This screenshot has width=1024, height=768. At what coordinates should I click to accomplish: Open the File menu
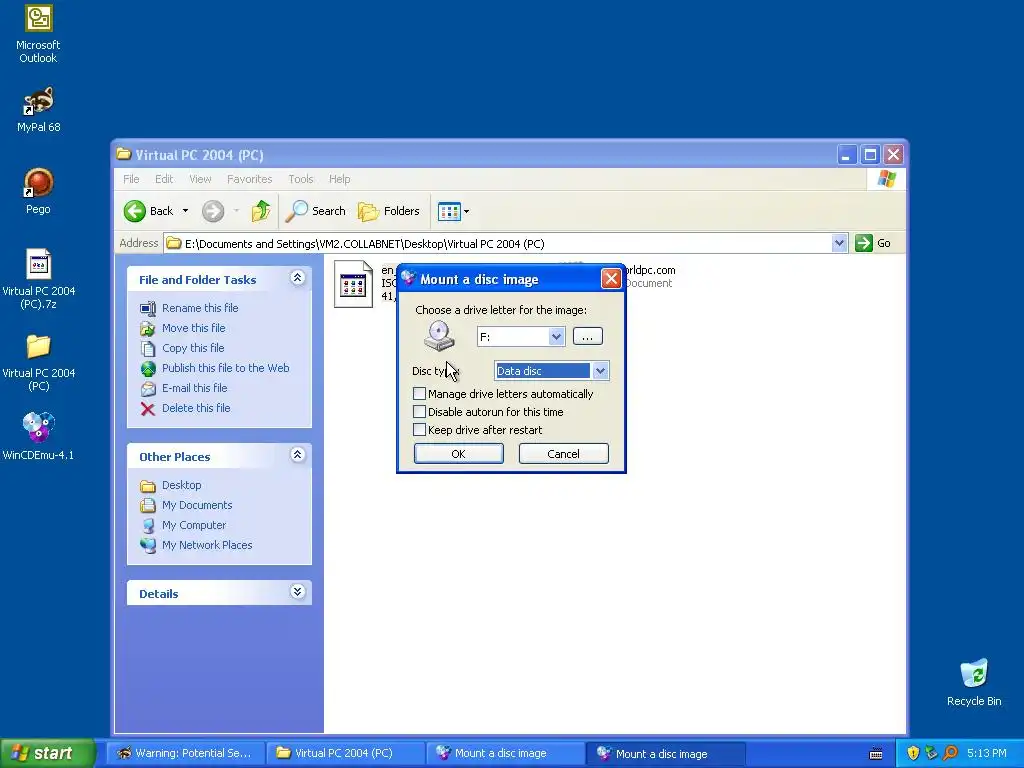click(131, 179)
